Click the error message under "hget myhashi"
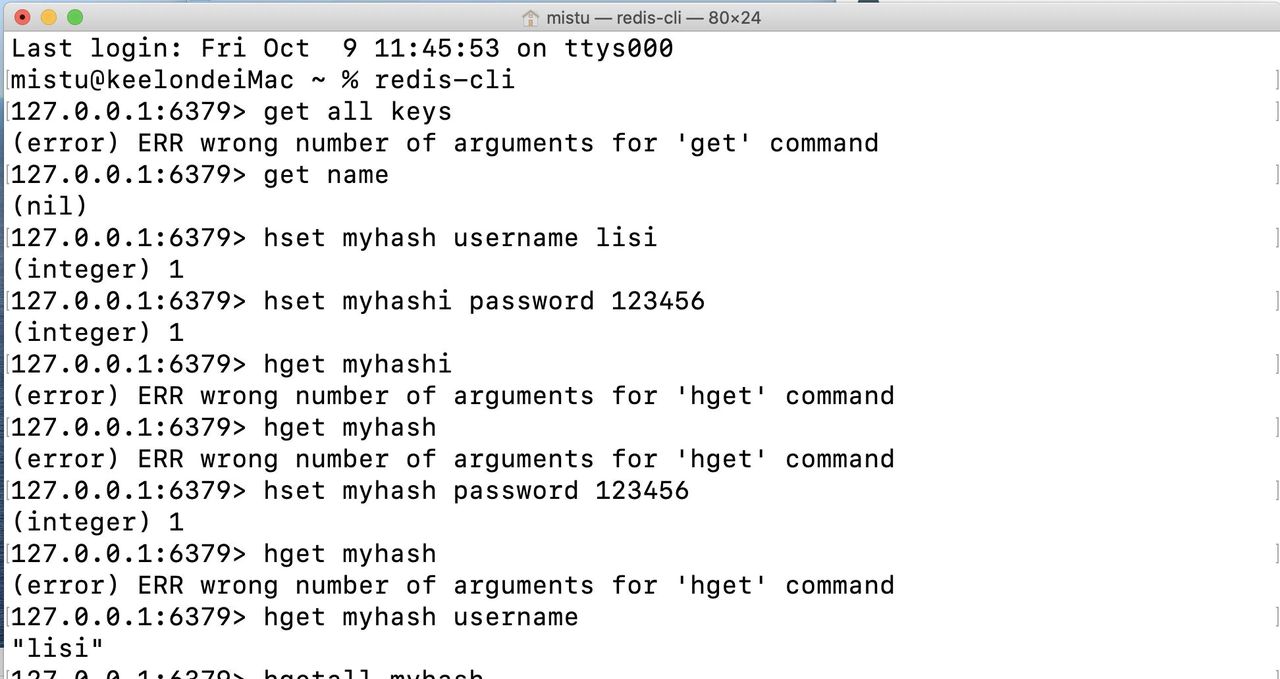This screenshot has width=1280, height=679. pos(453,396)
